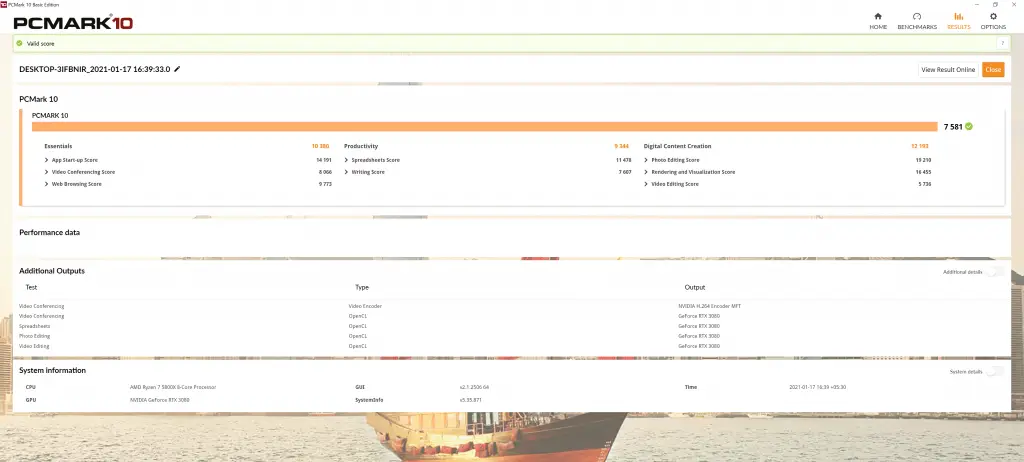Click the Rendering and Visualization value 16 455
This screenshot has height=462, width=1024.
pyautogui.click(x=923, y=172)
